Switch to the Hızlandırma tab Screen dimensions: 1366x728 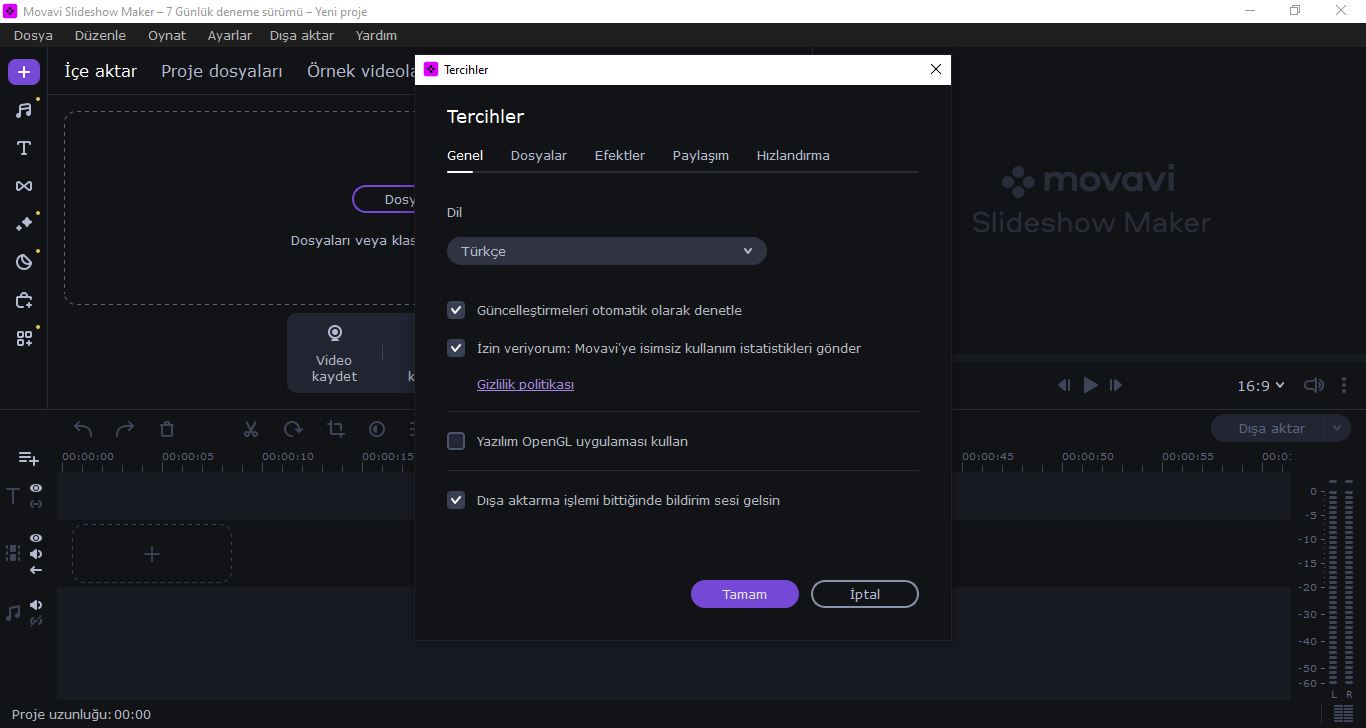[793, 155]
